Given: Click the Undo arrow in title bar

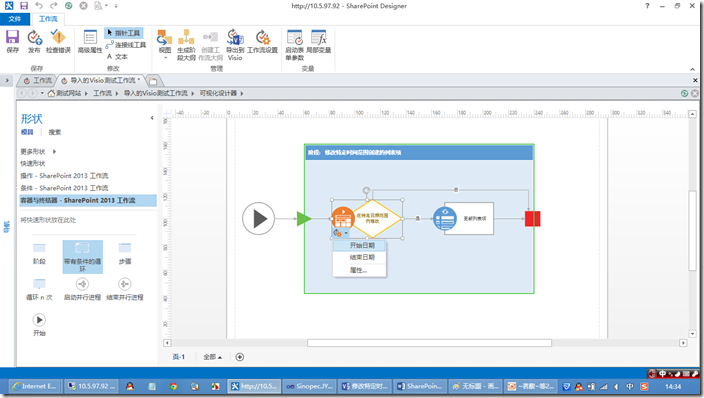Looking at the screenshot, I should 39,6.
